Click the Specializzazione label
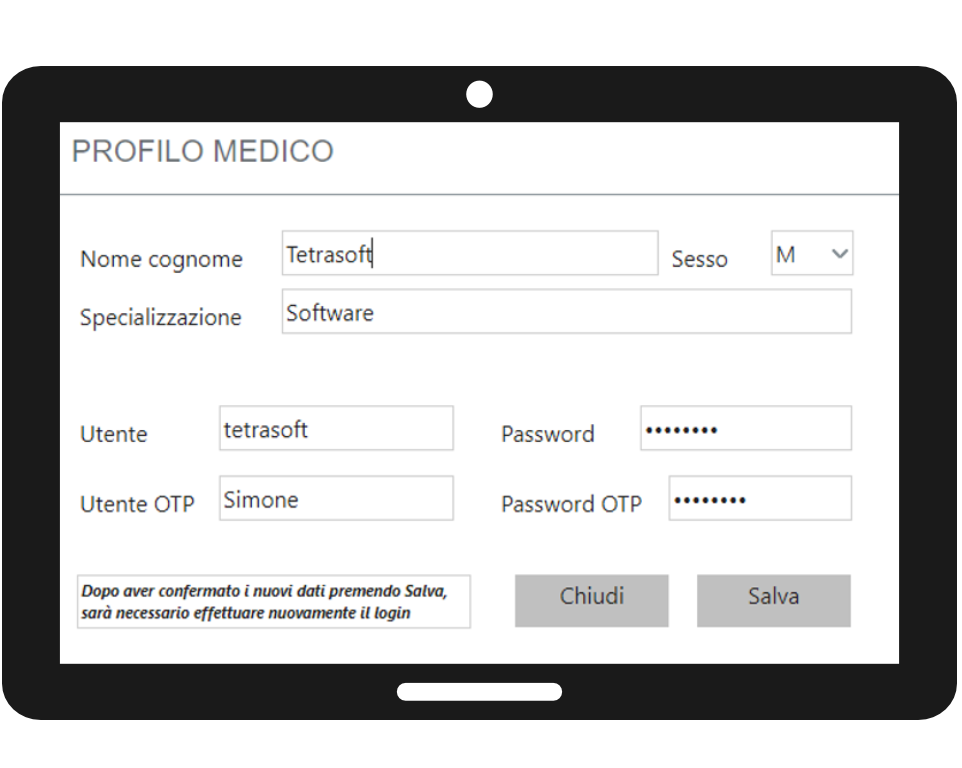962x768 pixels. tap(161, 317)
